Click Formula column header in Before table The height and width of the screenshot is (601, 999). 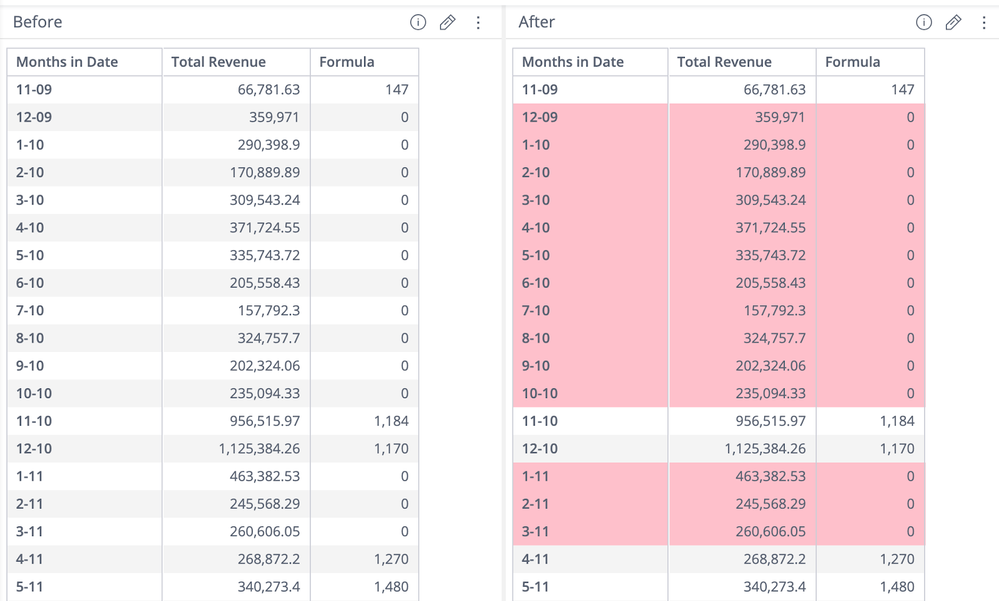click(347, 62)
